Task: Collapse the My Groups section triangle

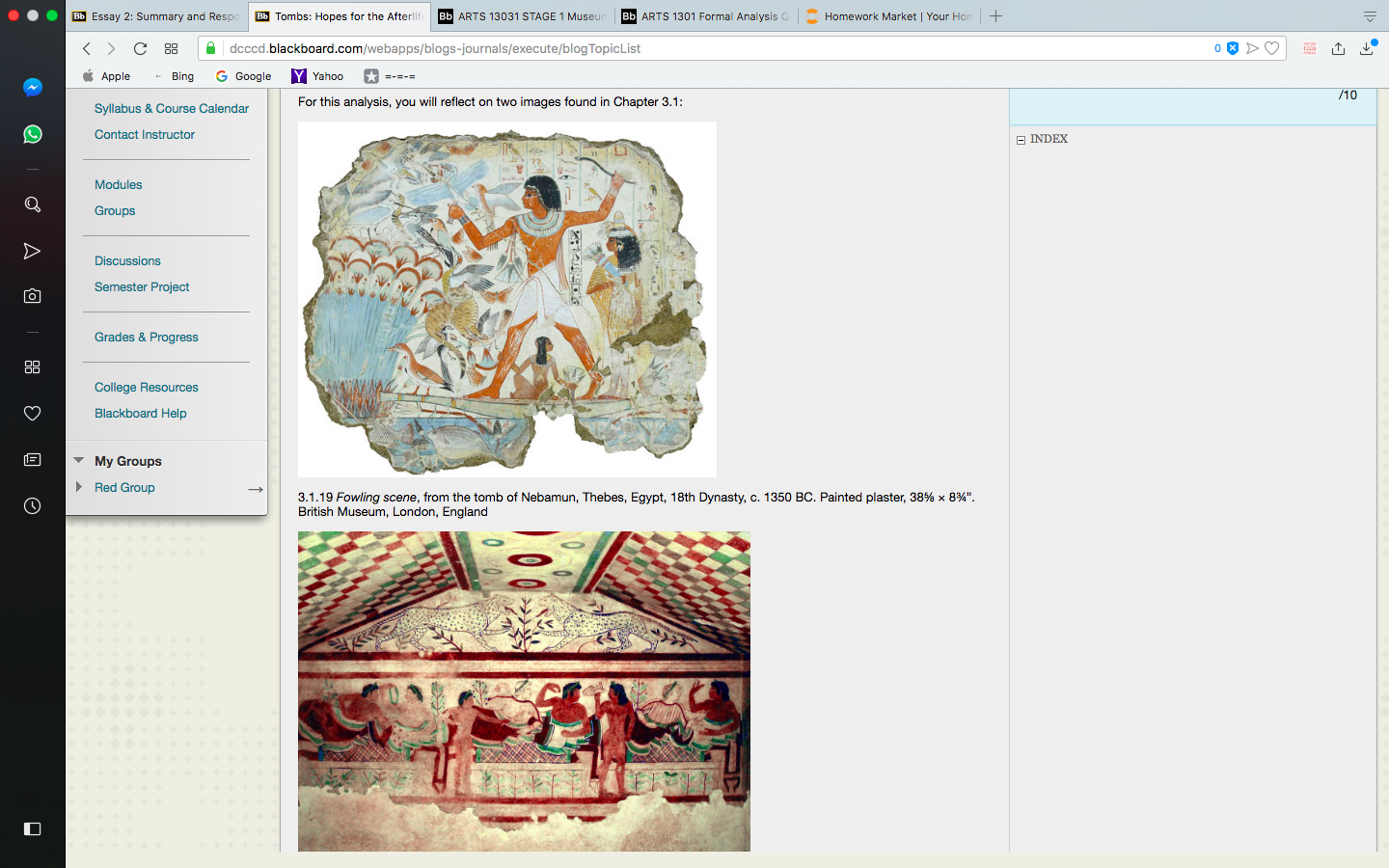Action: point(79,460)
